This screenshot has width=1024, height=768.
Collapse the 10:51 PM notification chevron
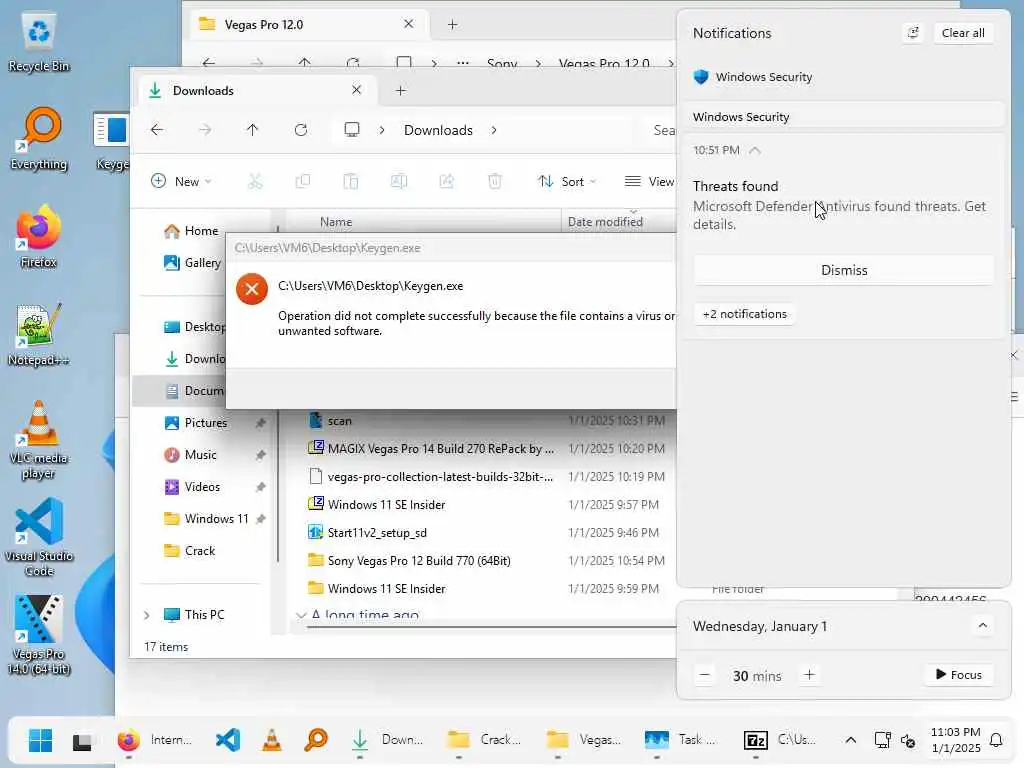[755, 150]
